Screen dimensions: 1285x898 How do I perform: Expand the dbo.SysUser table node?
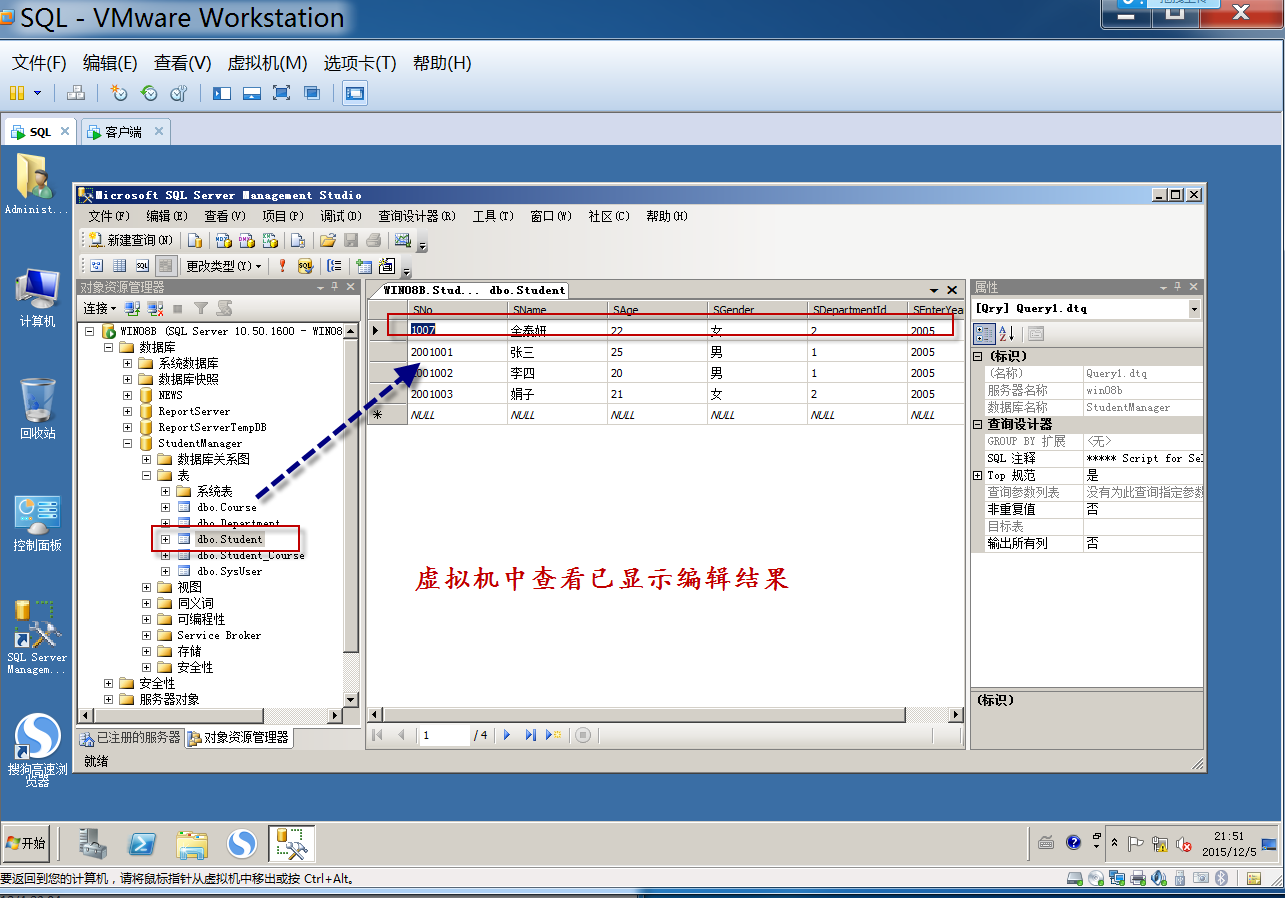tap(166, 571)
